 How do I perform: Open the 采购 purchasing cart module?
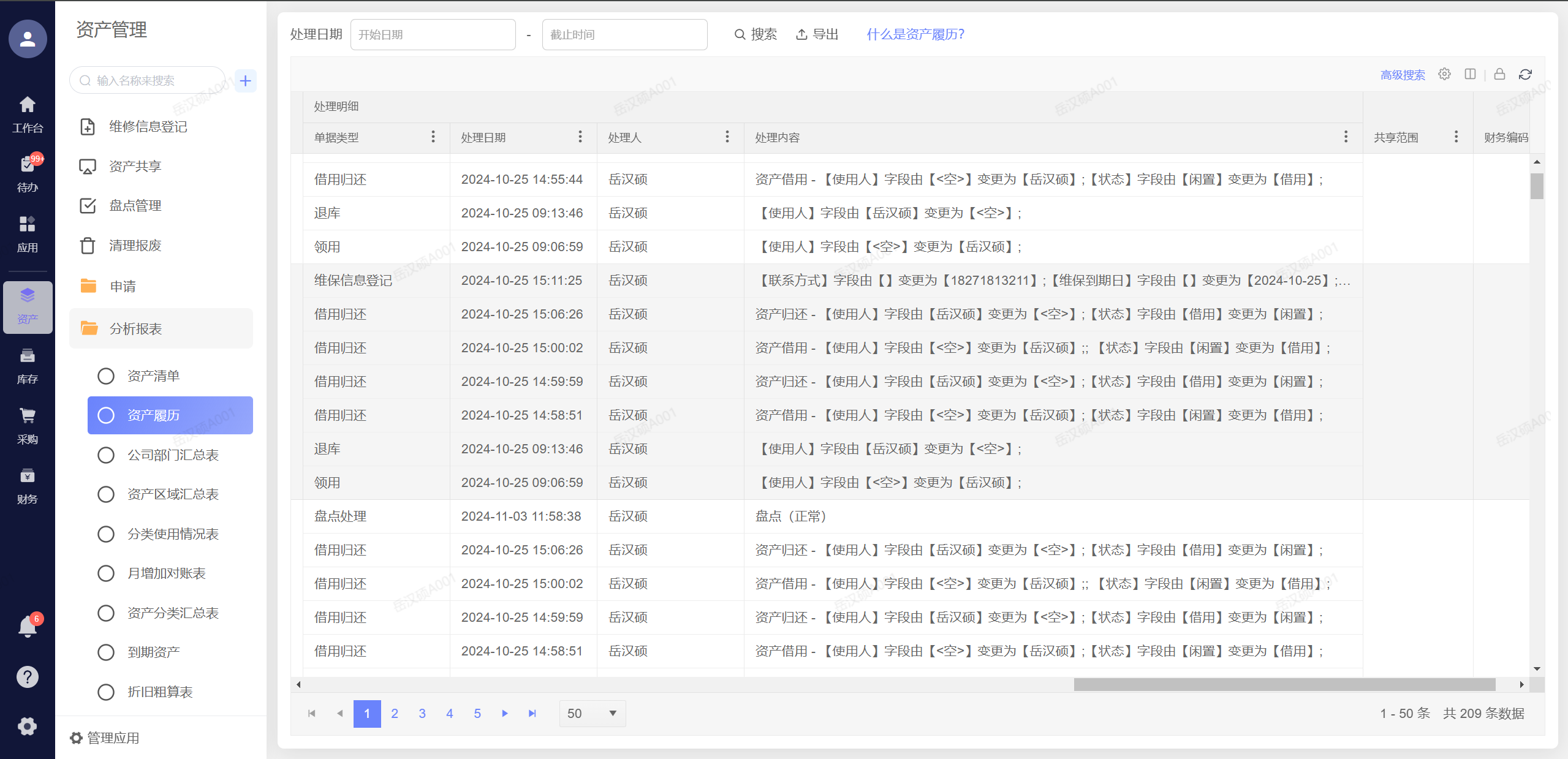(28, 426)
